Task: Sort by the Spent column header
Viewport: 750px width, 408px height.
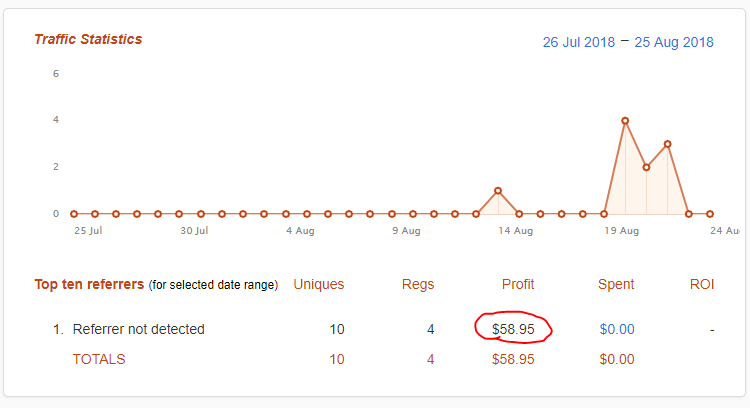Action: click(x=616, y=285)
